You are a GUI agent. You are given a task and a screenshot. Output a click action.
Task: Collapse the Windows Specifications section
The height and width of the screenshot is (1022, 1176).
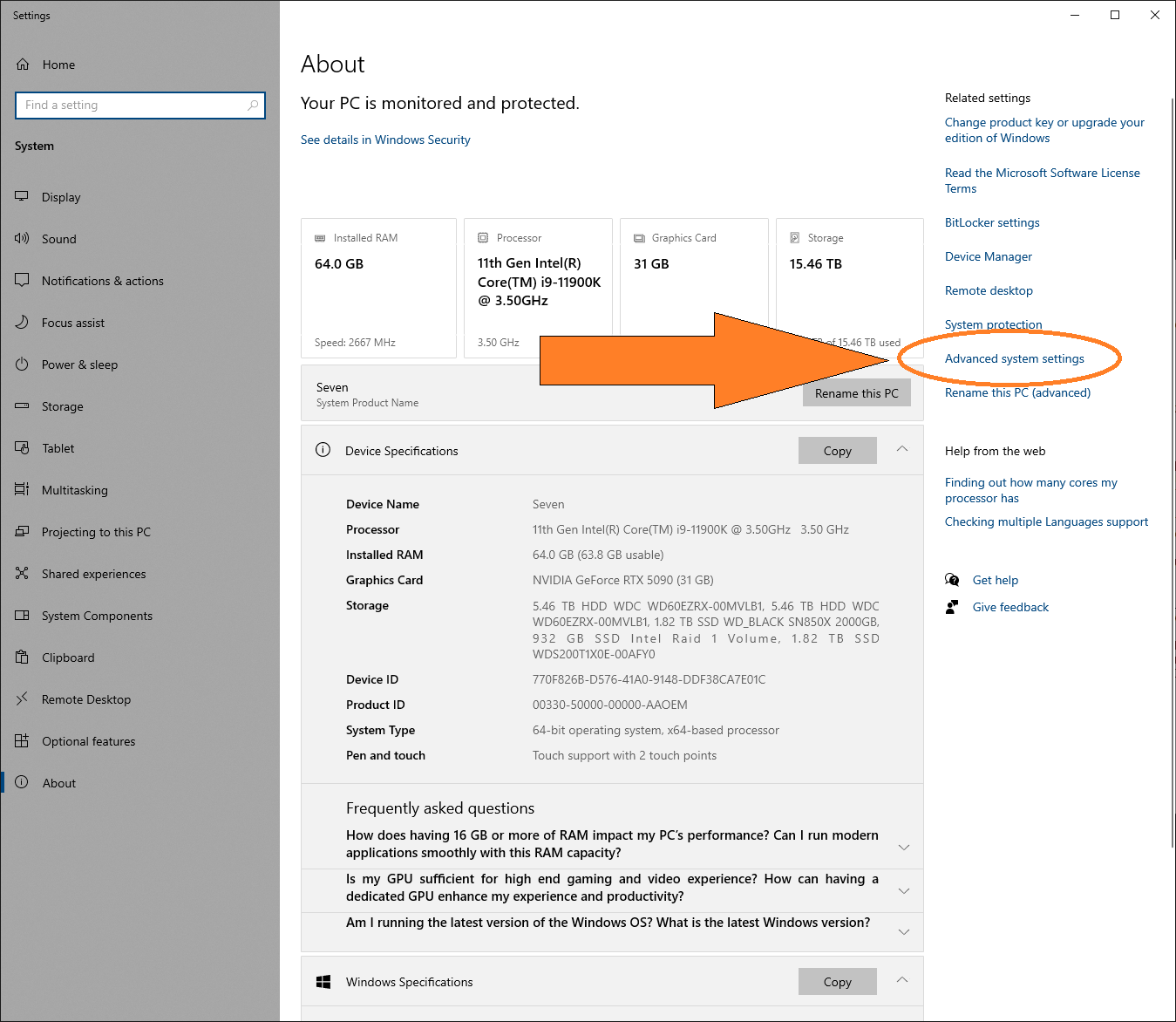pyautogui.click(x=902, y=981)
